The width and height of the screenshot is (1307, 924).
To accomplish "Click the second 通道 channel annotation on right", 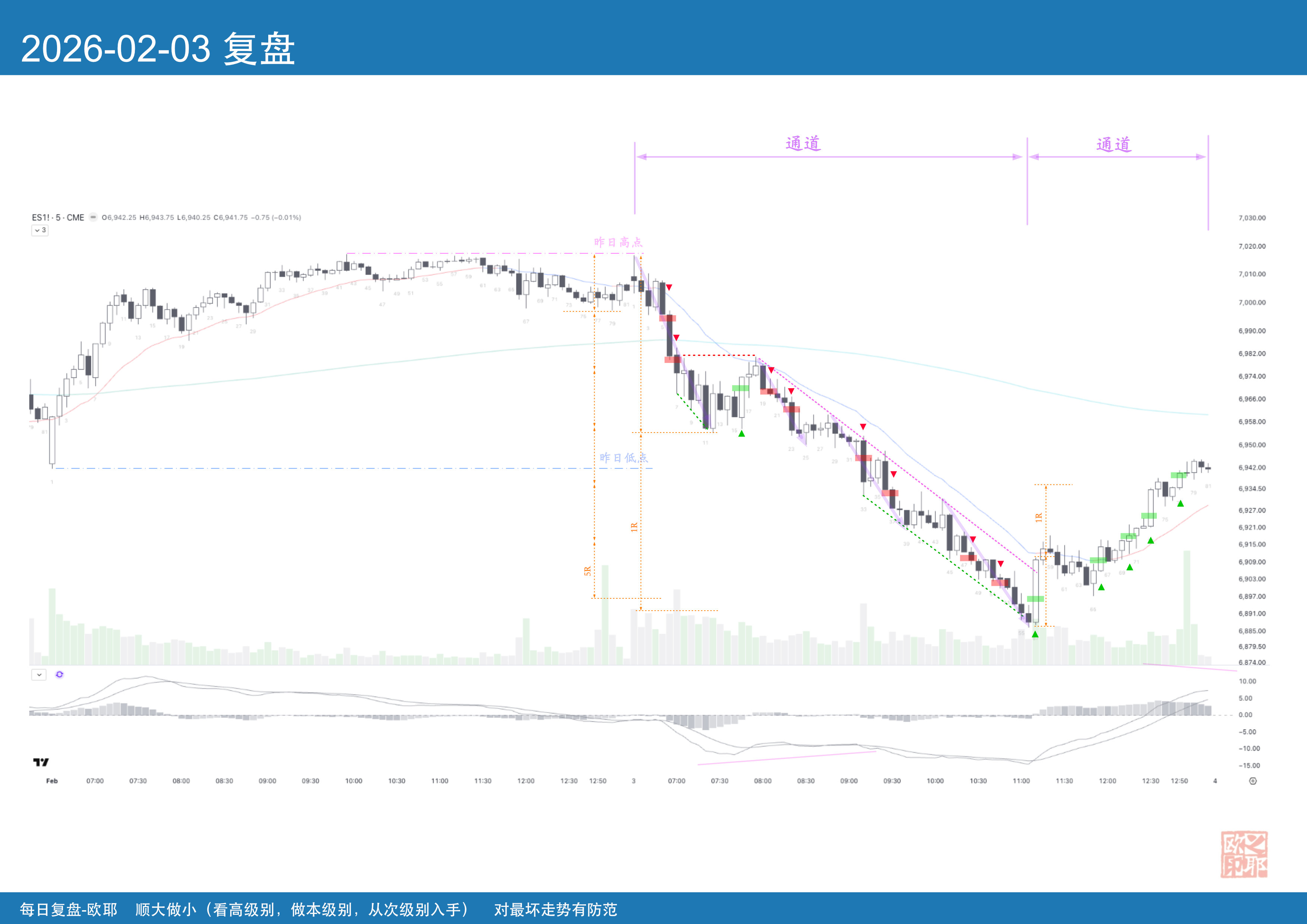I will coord(1114,145).
